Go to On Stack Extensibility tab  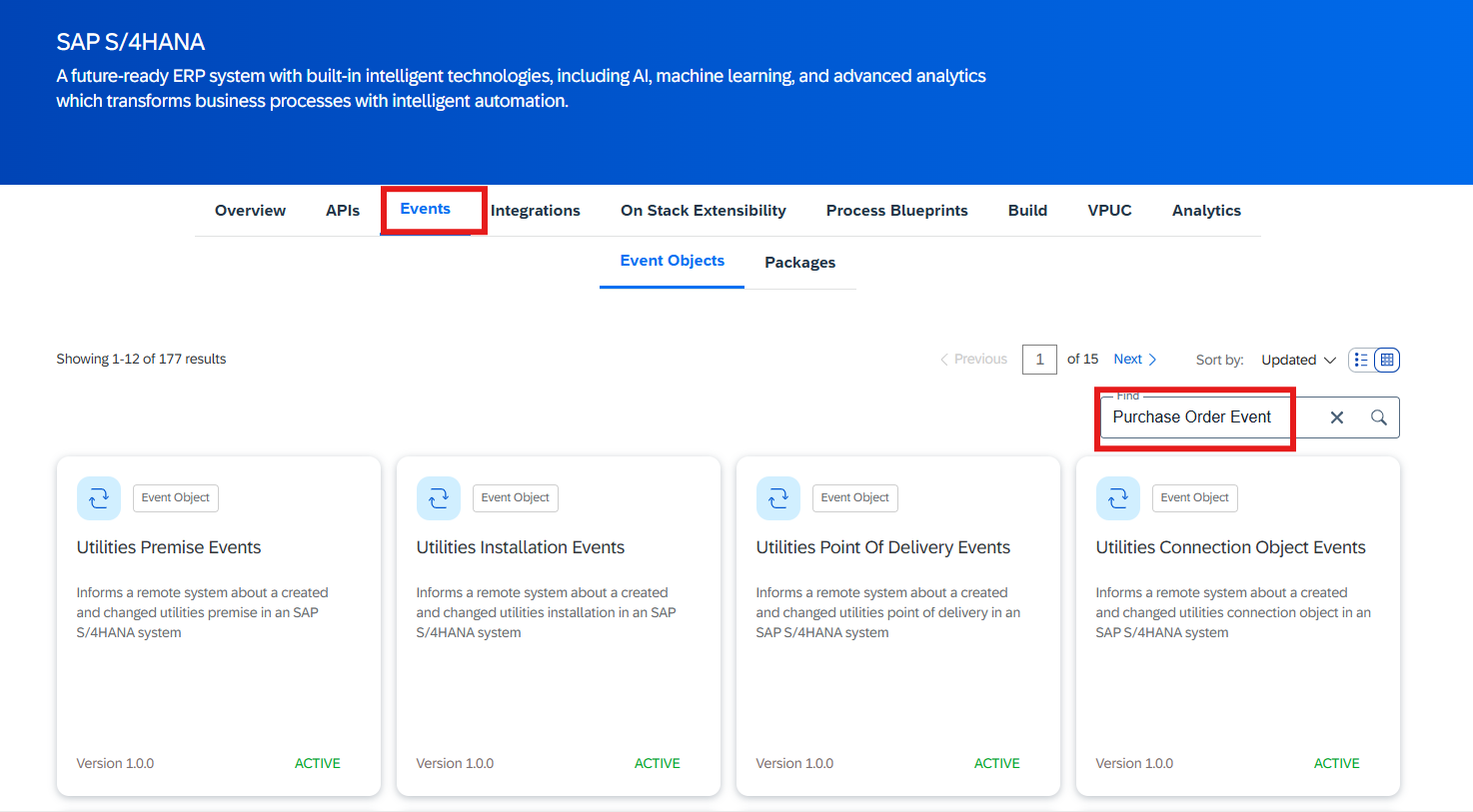[704, 211]
